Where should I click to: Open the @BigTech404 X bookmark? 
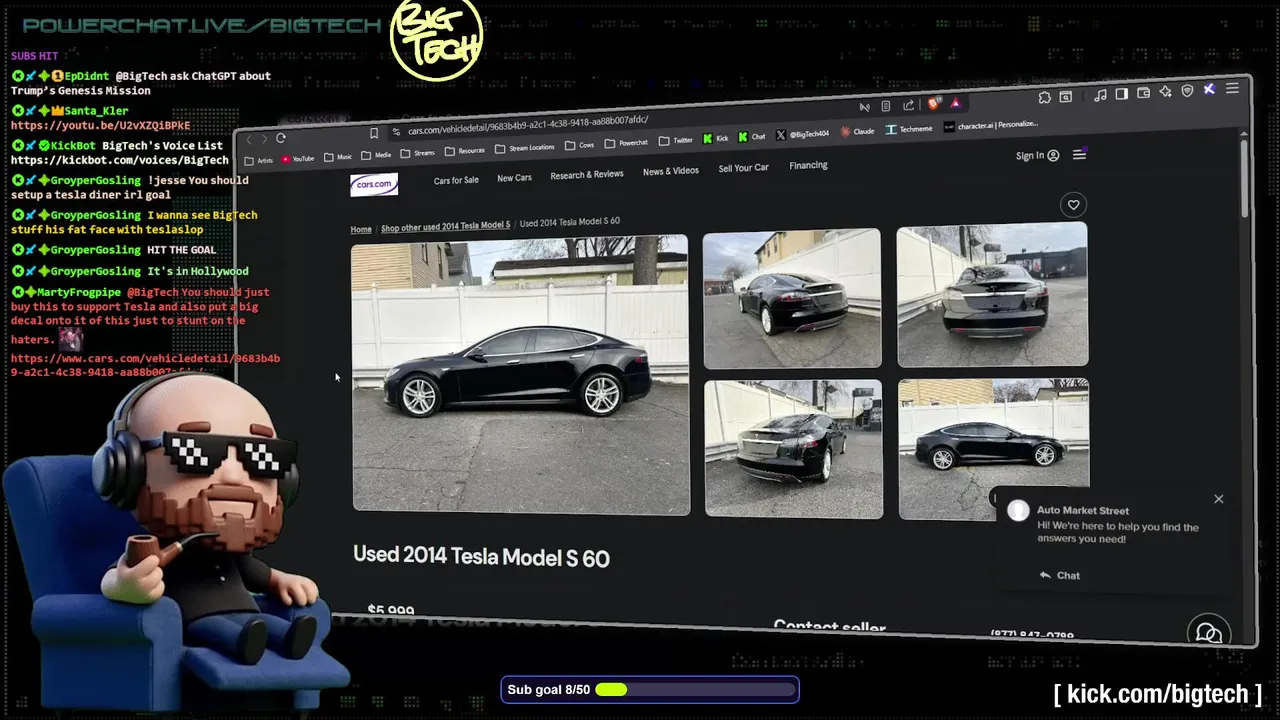pos(803,134)
